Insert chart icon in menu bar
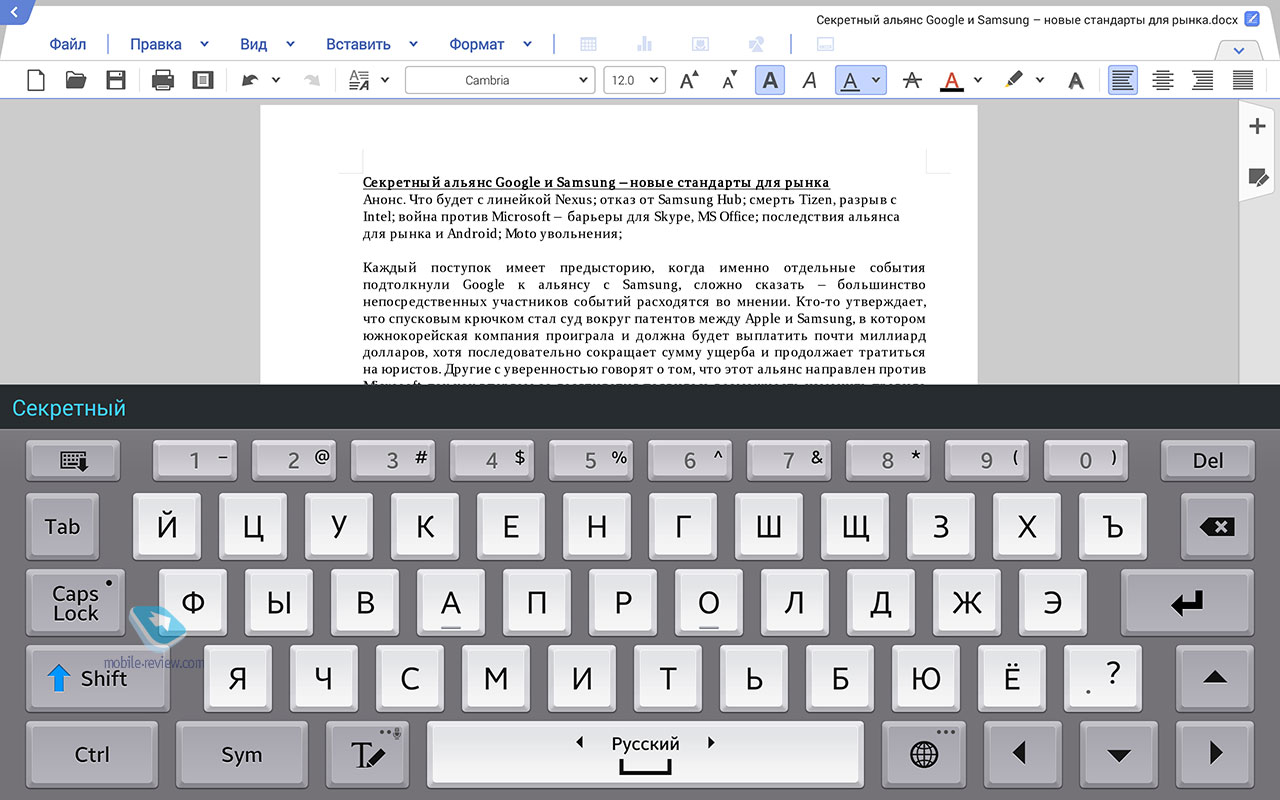Viewport: 1280px width, 800px height. (x=644, y=44)
